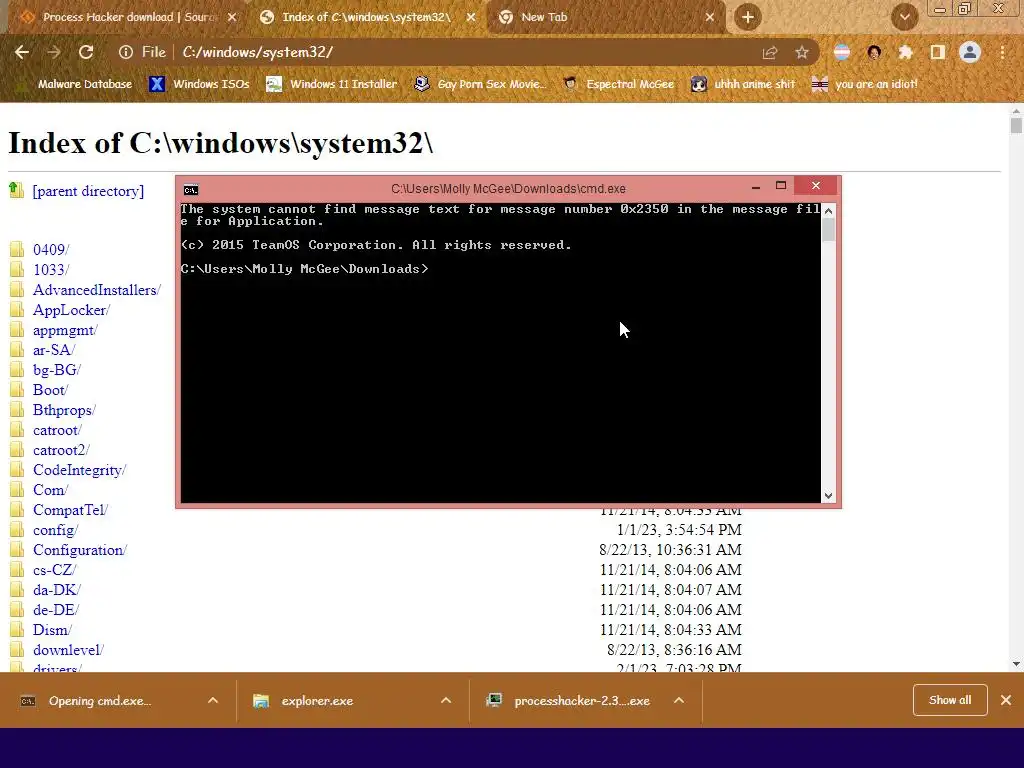
Task: Open the da-DK/ folder
Action: (x=57, y=590)
